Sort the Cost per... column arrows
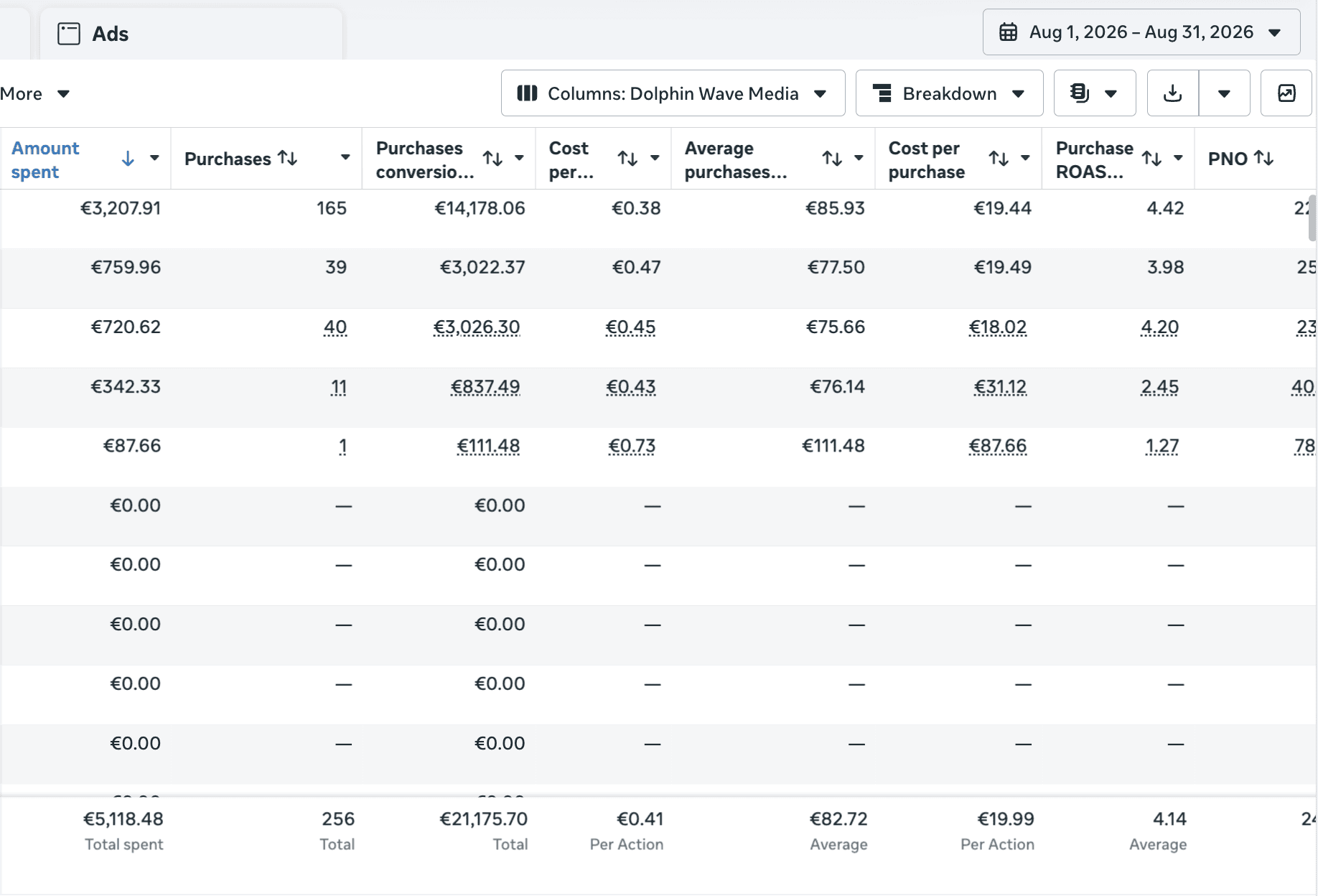 pyautogui.click(x=628, y=158)
